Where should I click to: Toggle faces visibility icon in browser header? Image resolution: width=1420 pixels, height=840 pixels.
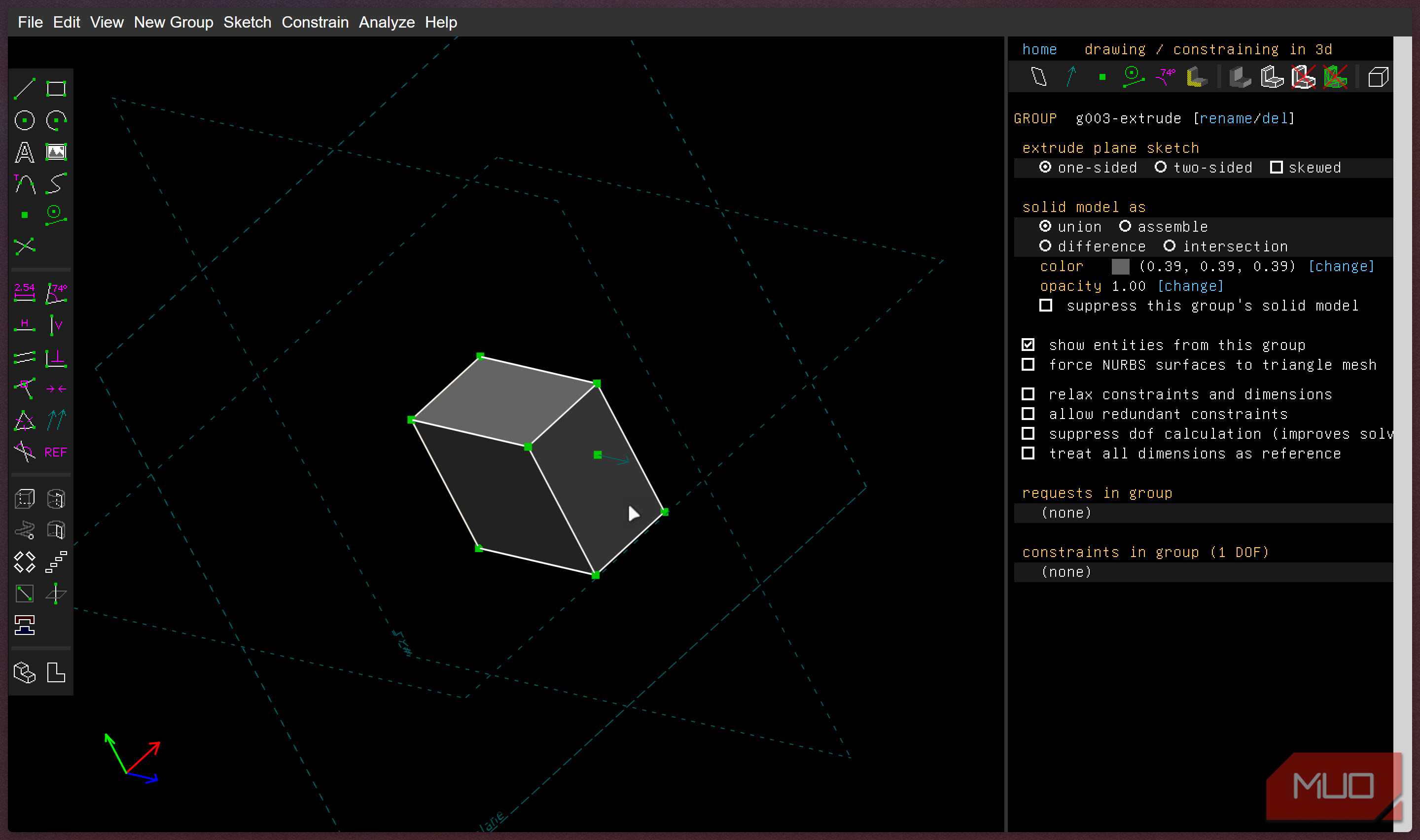[1197, 76]
